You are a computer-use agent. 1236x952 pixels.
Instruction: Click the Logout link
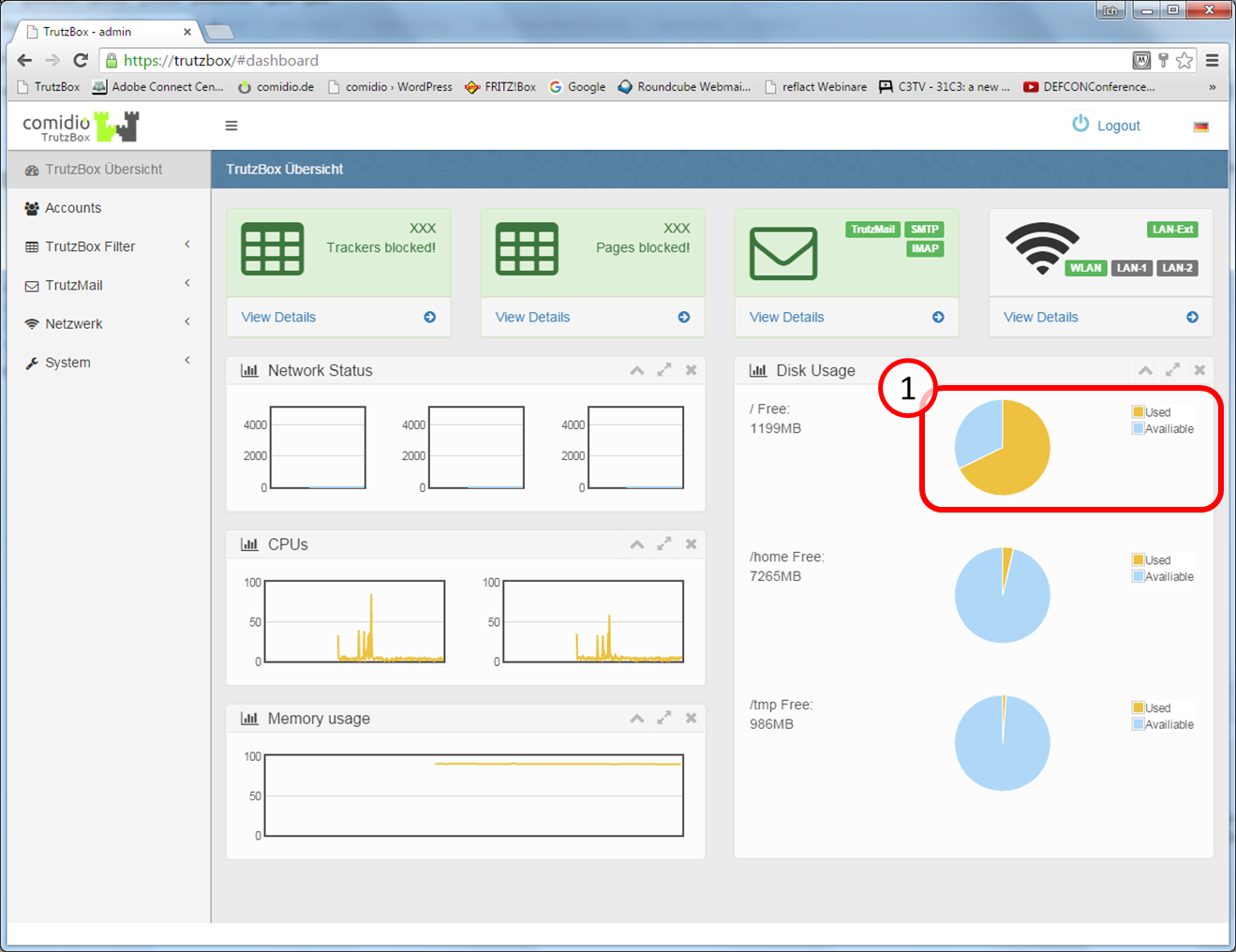1119,126
